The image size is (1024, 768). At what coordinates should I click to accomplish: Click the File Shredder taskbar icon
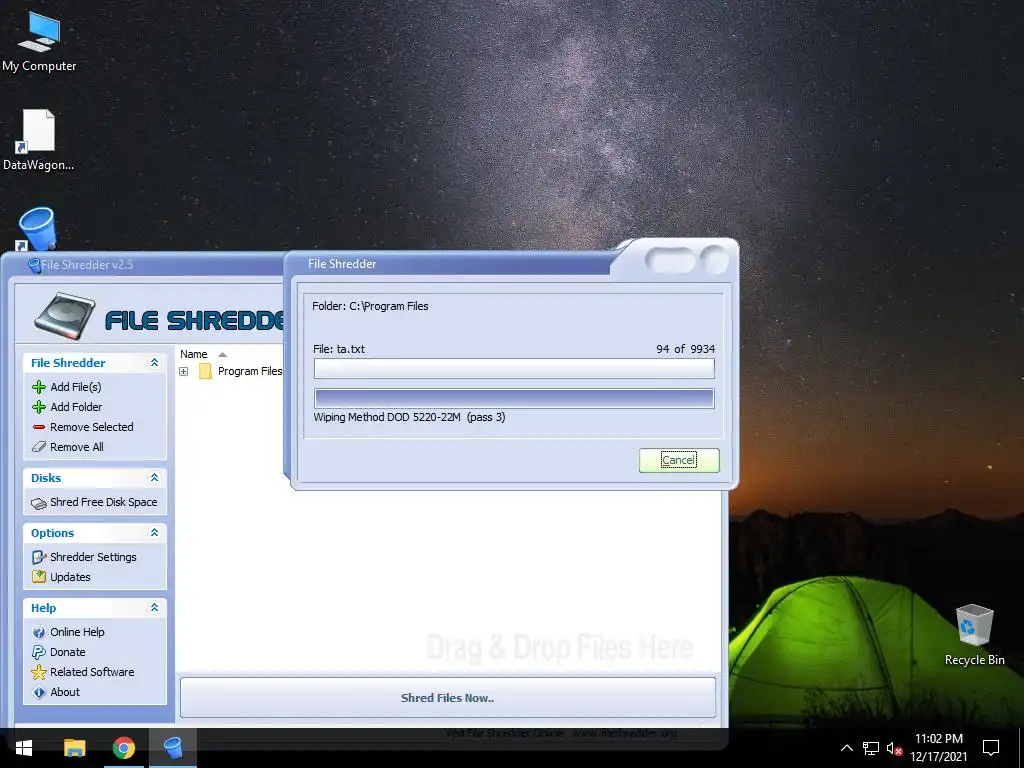[x=173, y=748]
